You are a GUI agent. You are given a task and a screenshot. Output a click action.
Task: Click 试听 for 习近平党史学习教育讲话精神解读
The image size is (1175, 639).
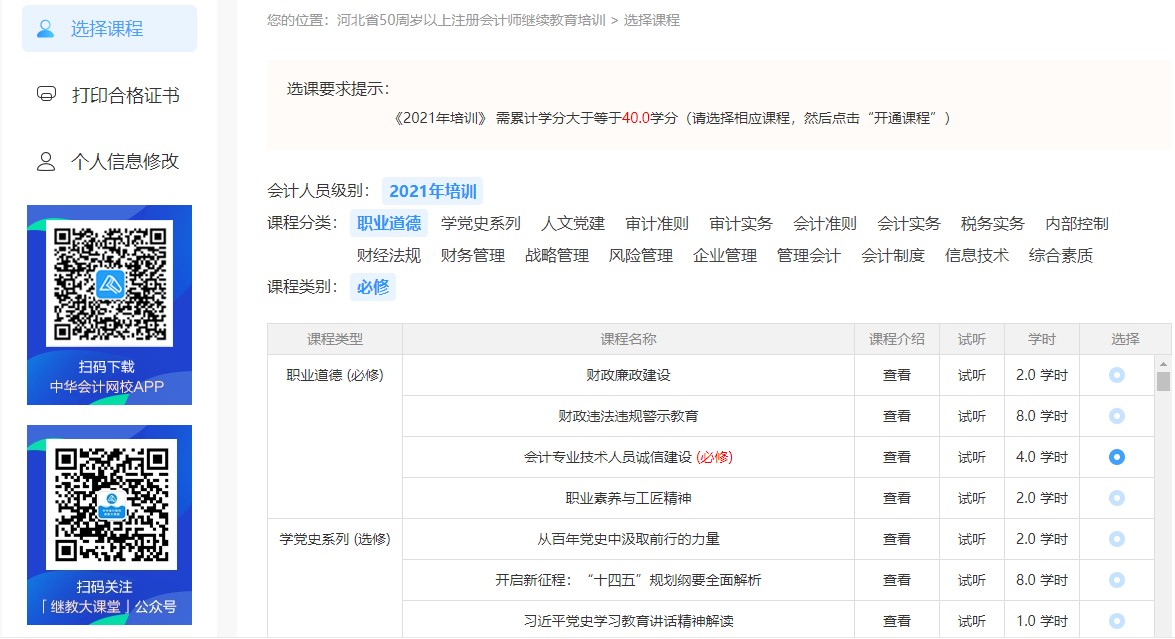pyautogui.click(x=971, y=621)
